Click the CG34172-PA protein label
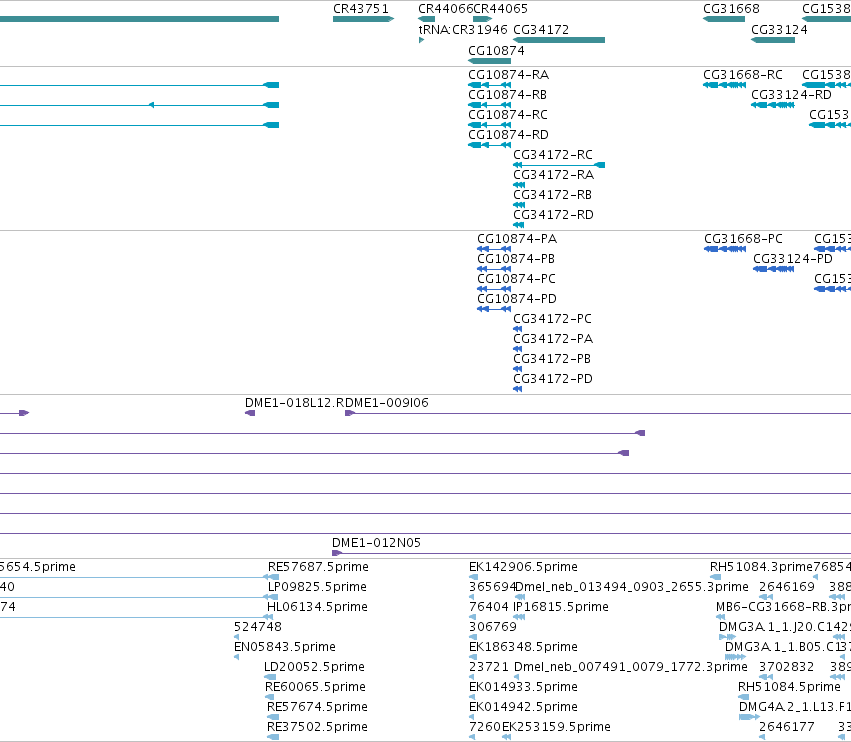 (x=553, y=339)
